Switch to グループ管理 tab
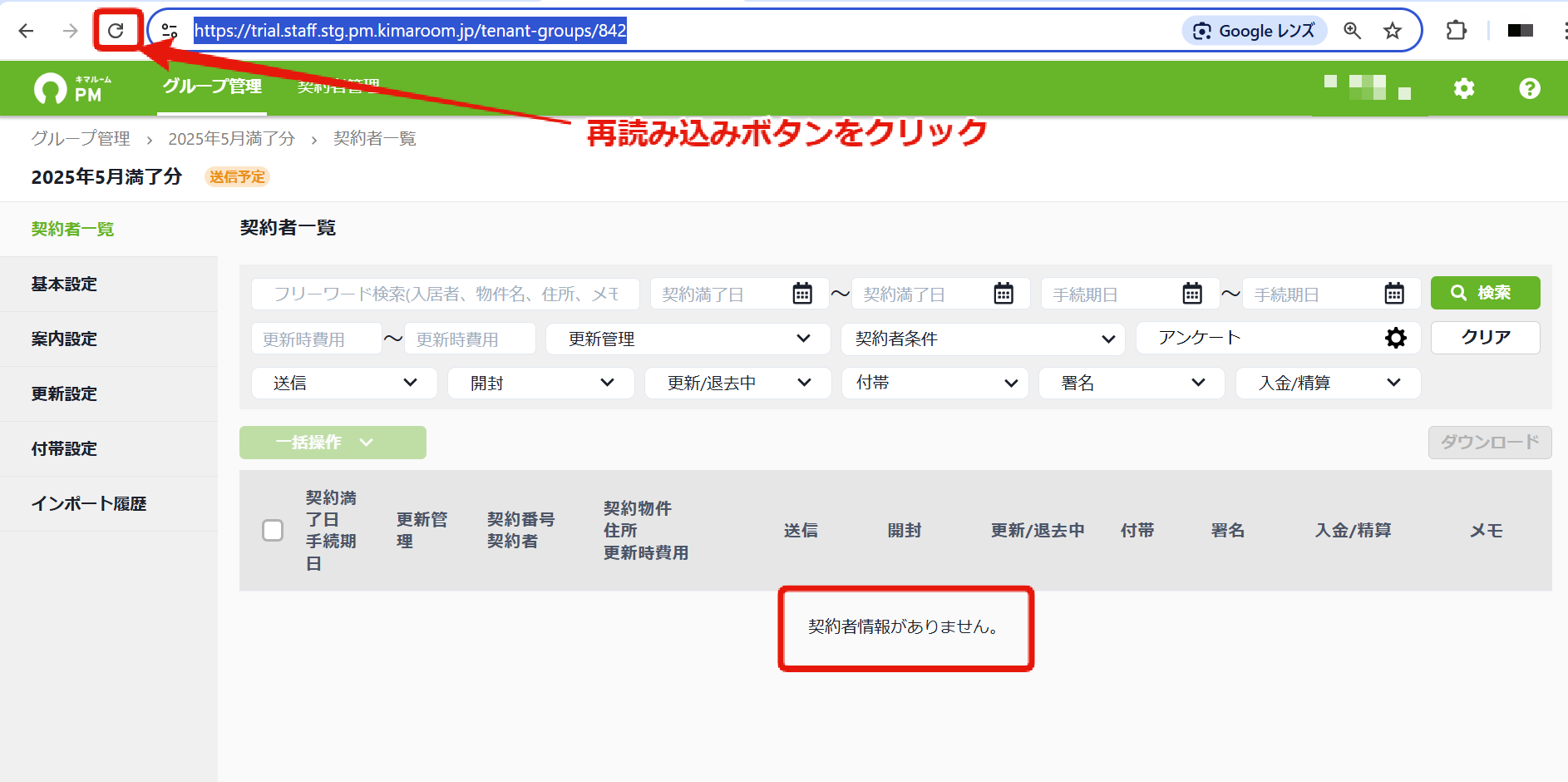The width and height of the screenshot is (1568, 782). pos(212,87)
